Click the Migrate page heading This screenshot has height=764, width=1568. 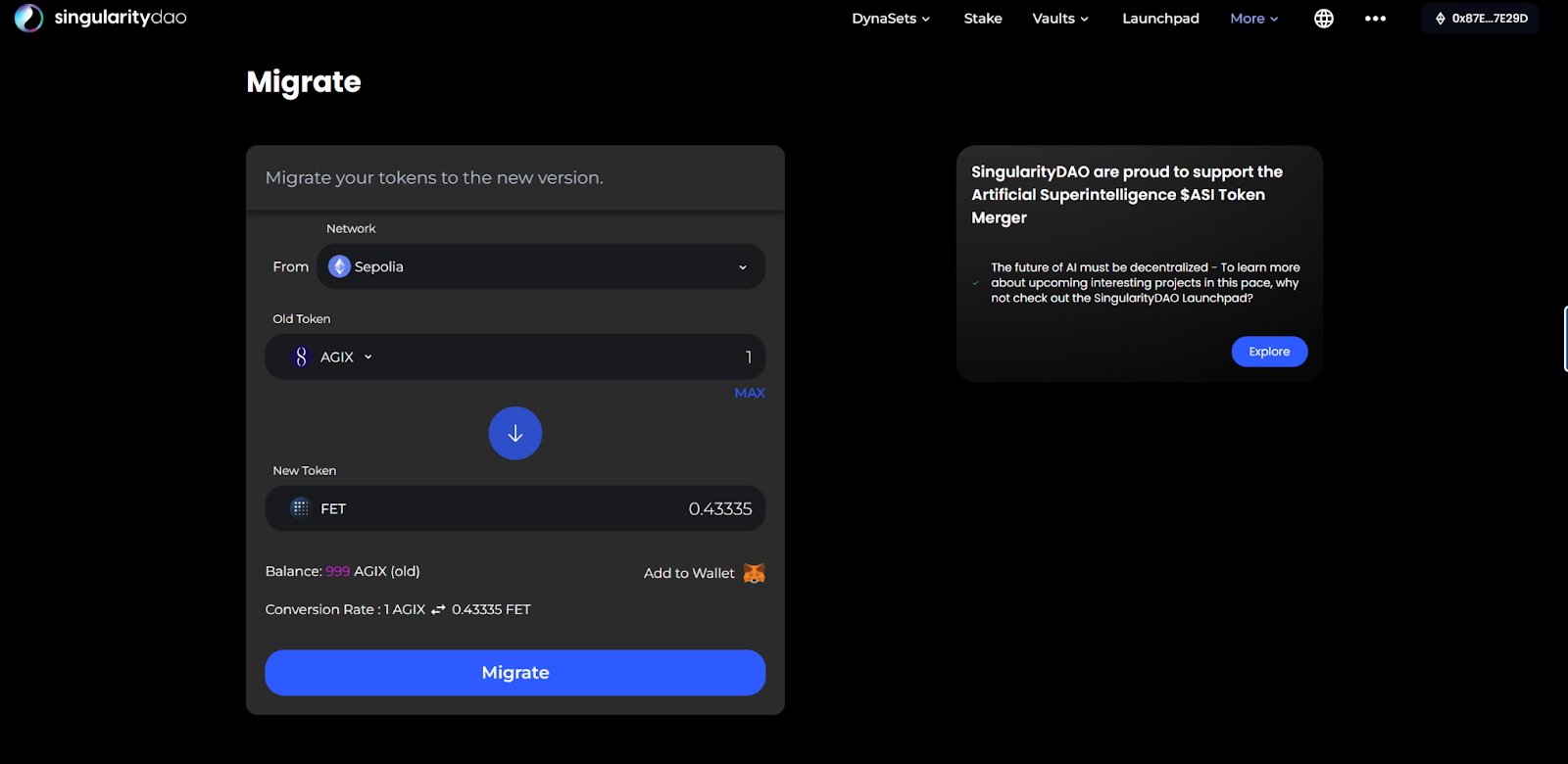tap(304, 82)
